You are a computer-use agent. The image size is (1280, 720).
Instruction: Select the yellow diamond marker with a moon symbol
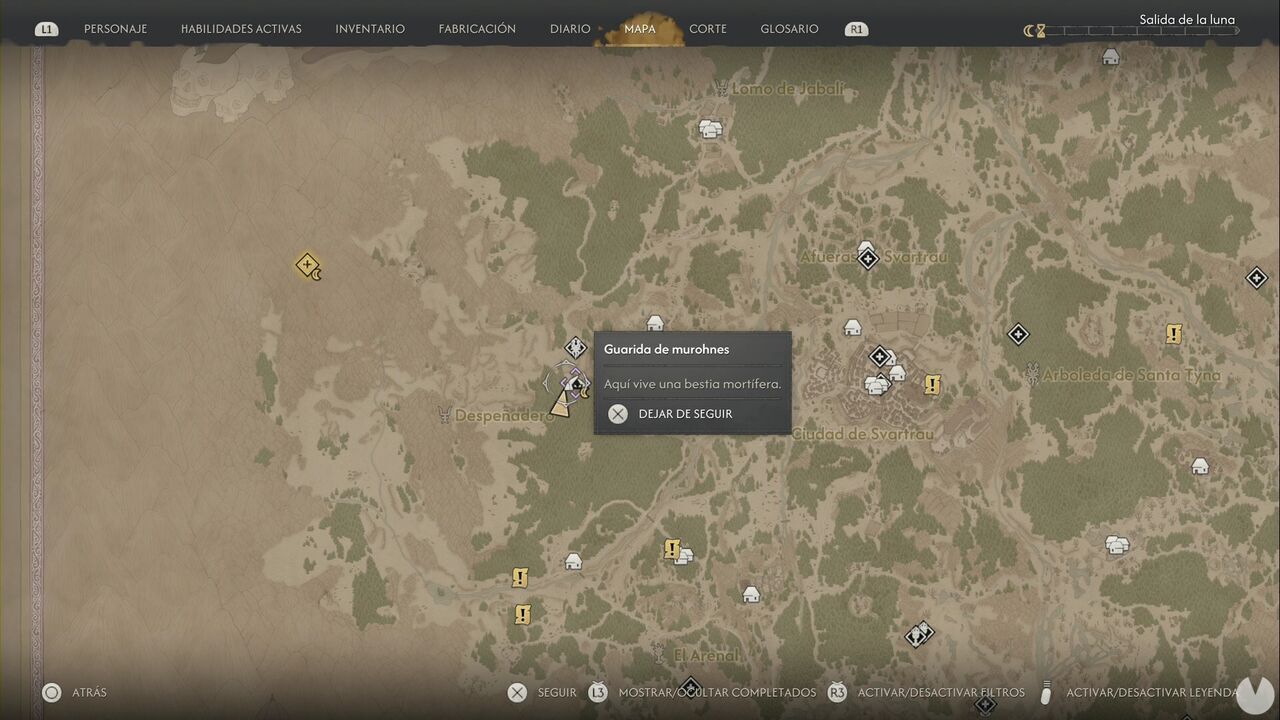click(308, 265)
